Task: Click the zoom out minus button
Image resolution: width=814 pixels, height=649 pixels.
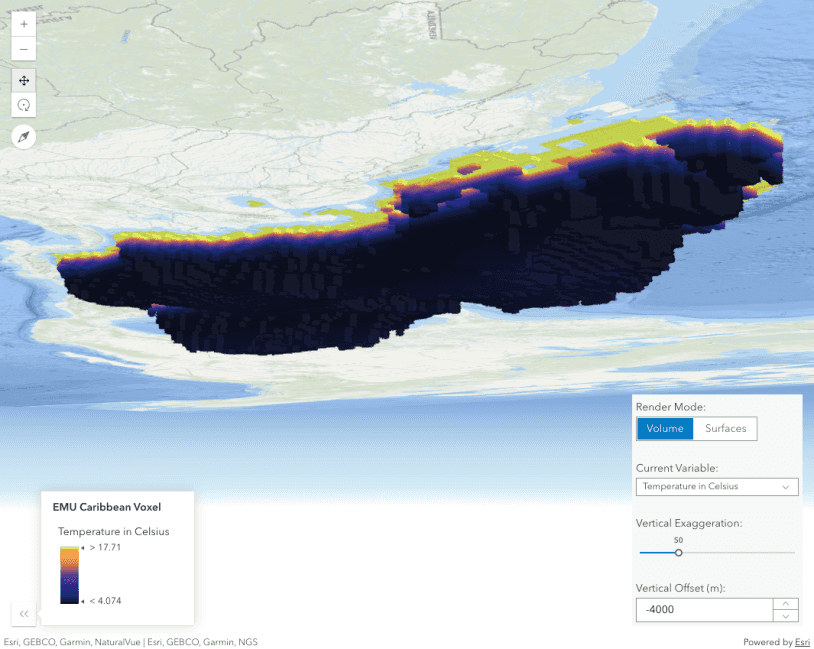Action: tap(24, 49)
